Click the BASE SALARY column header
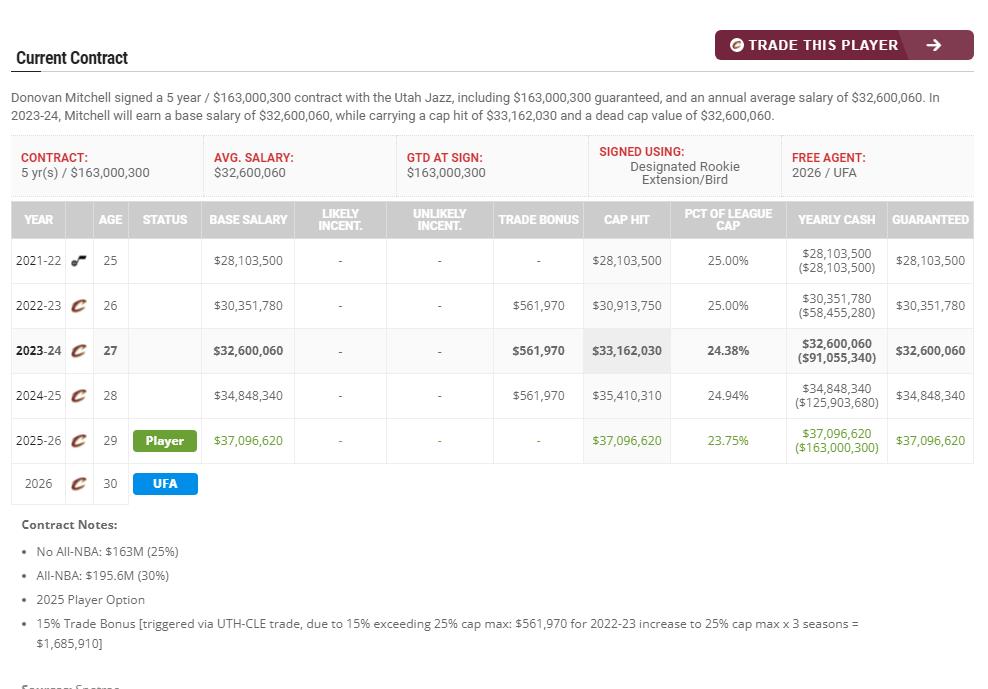 tap(248, 219)
